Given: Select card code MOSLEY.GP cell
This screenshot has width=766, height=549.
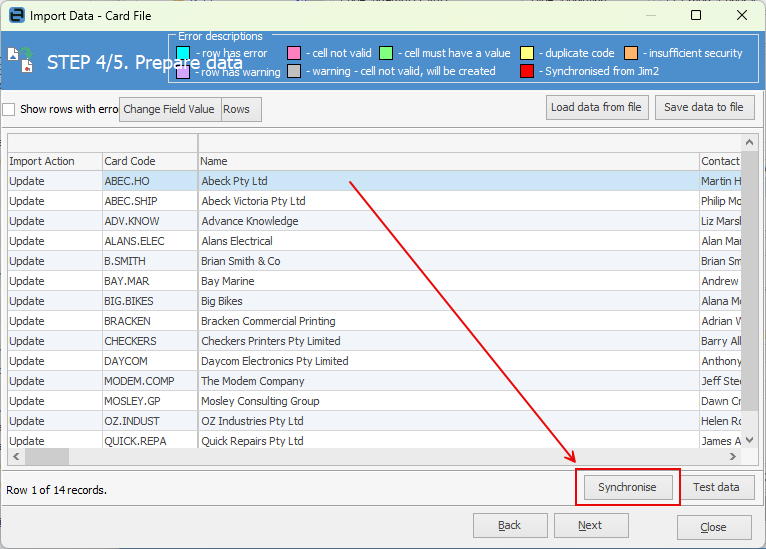Looking at the screenshot, I should point(149,401).
